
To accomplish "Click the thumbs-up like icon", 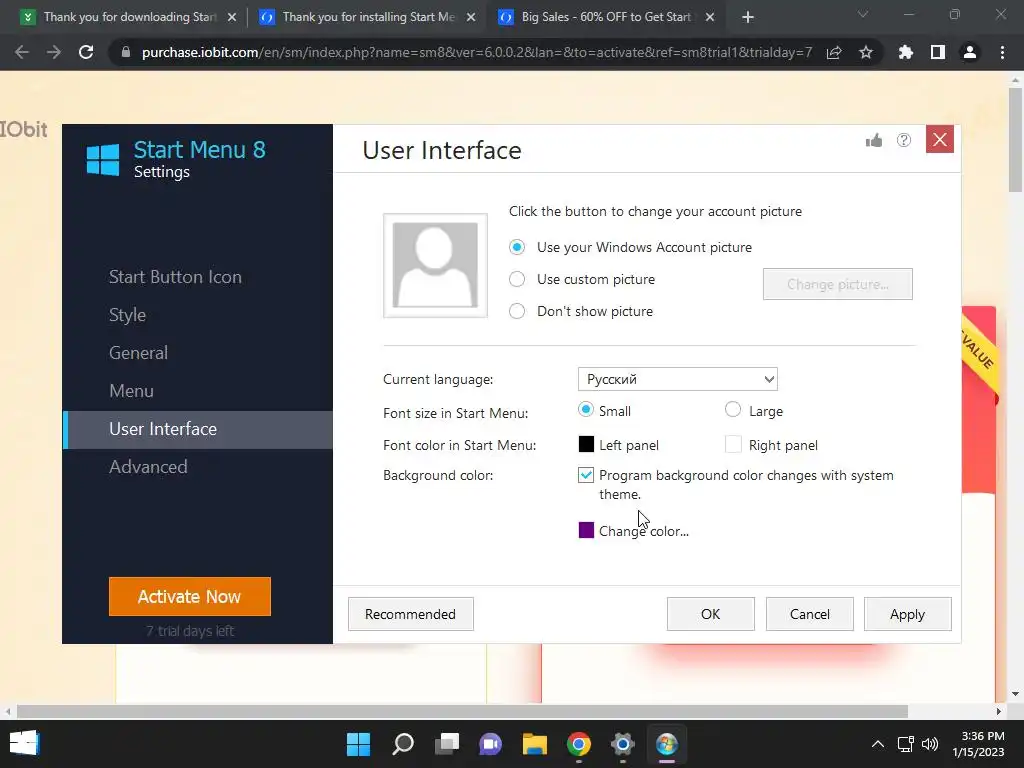I will (874, 140).
